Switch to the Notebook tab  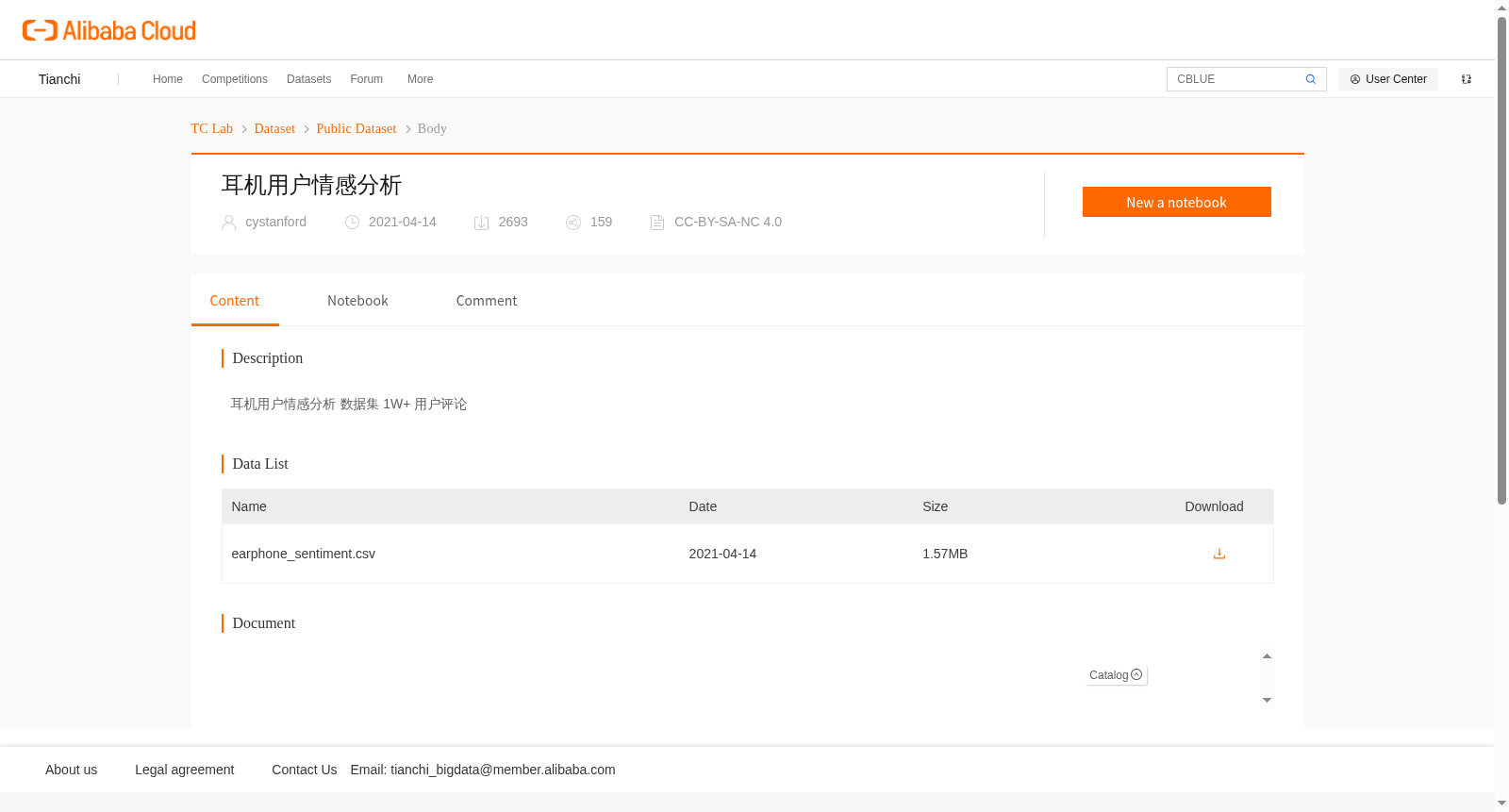(x=357, y=301)
